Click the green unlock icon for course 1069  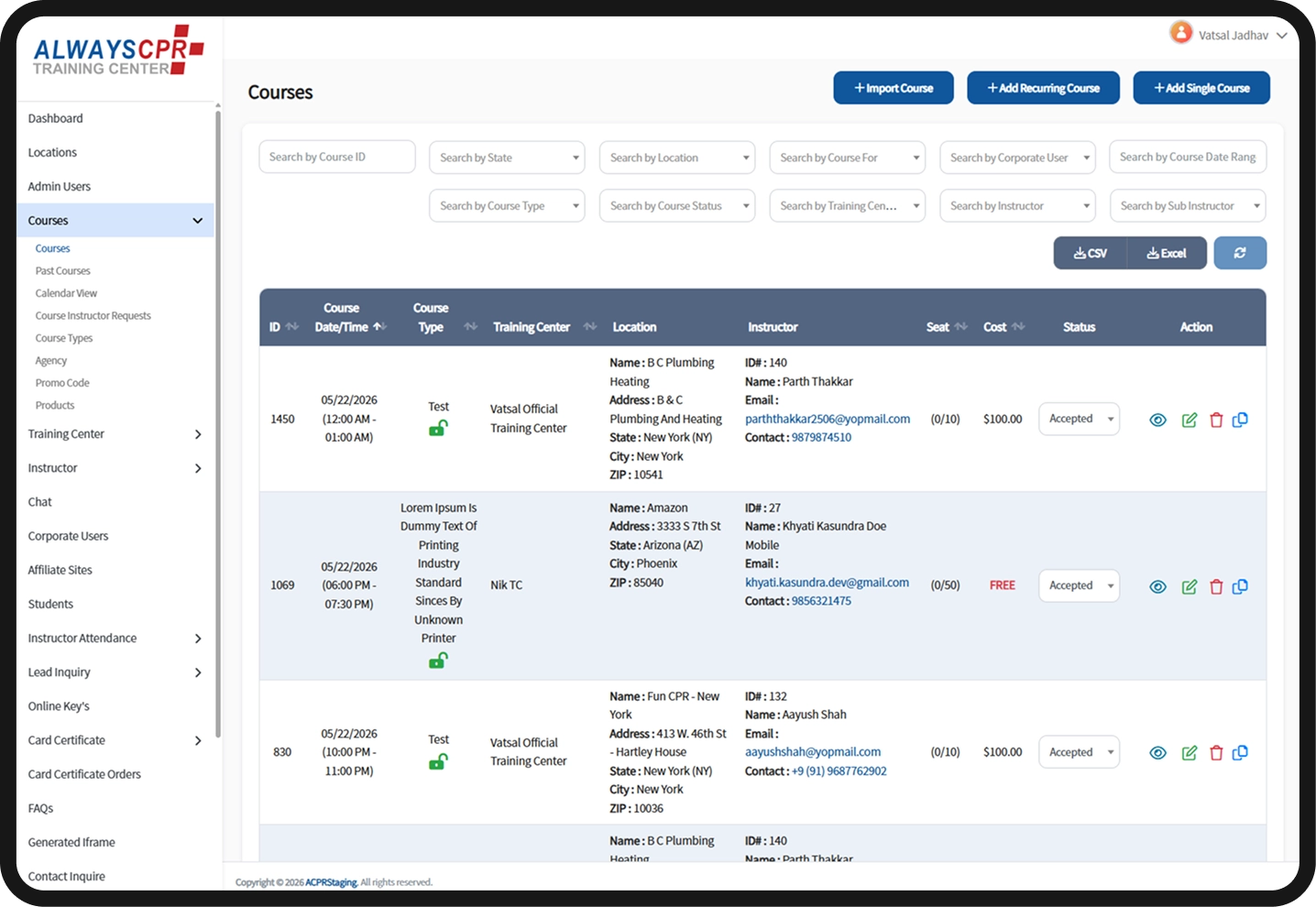click(438, 660)
